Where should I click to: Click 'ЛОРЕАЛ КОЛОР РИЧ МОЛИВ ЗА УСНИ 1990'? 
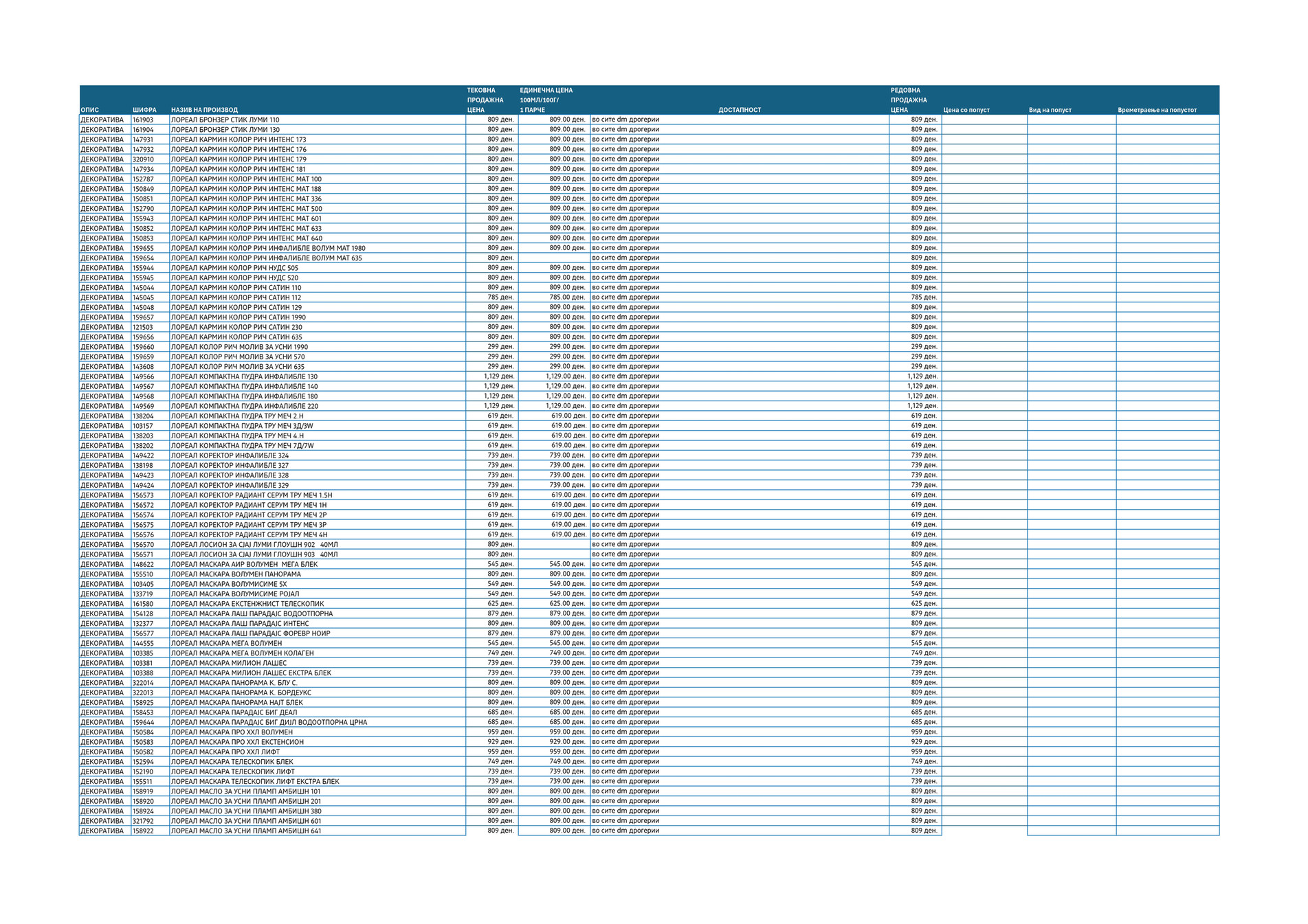click(x=239, y=347)
